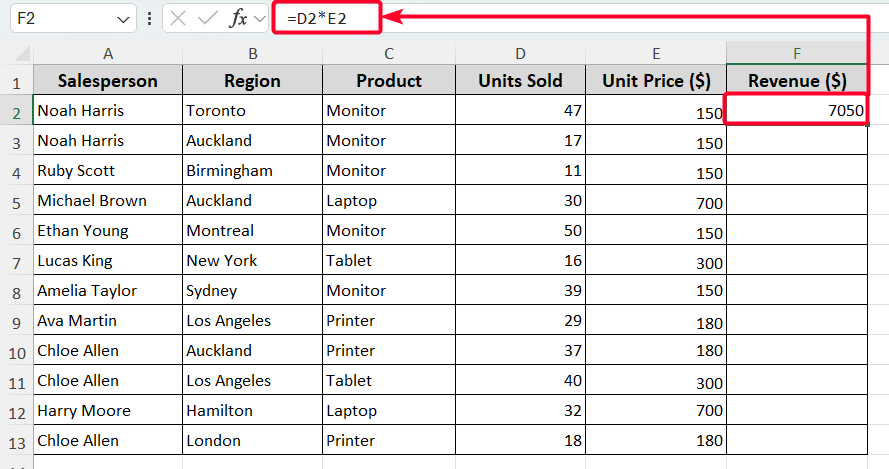Image resolution: width=889 pixels, height=469 pixels.
Task: Select column F header
Action: [797, 53]
